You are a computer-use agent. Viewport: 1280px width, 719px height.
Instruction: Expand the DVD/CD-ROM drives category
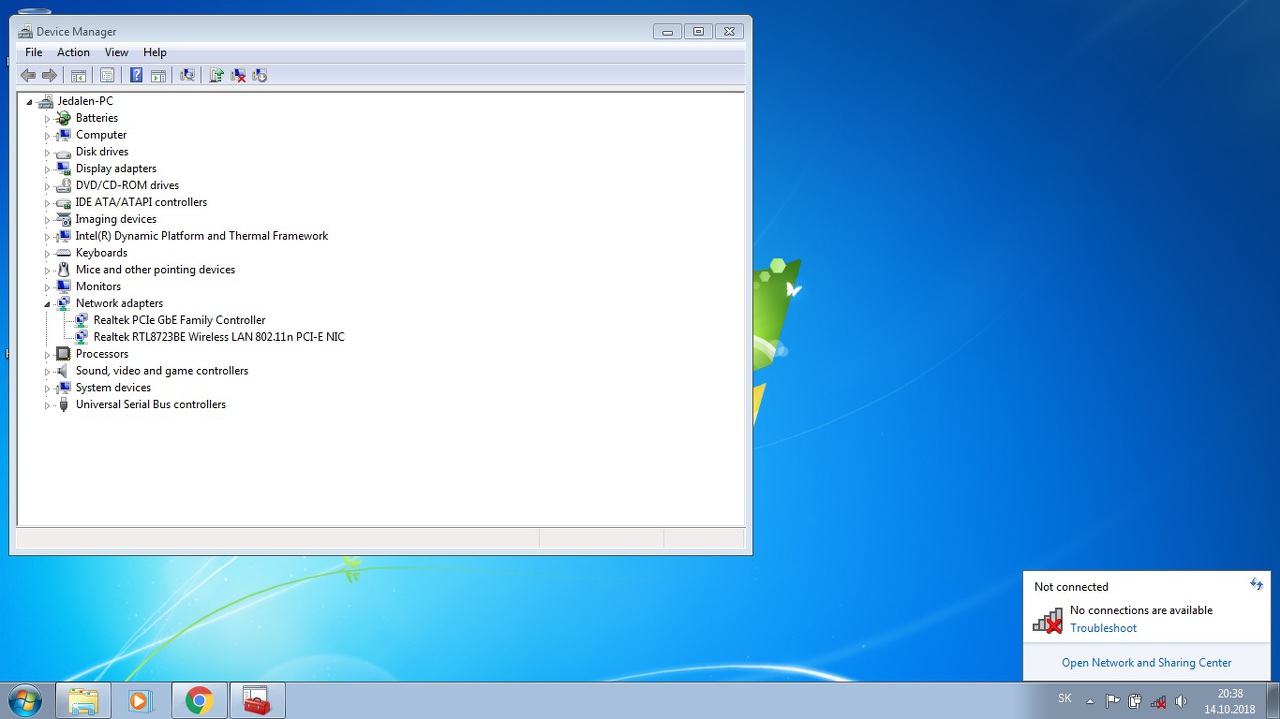click(x=47, y=186)
